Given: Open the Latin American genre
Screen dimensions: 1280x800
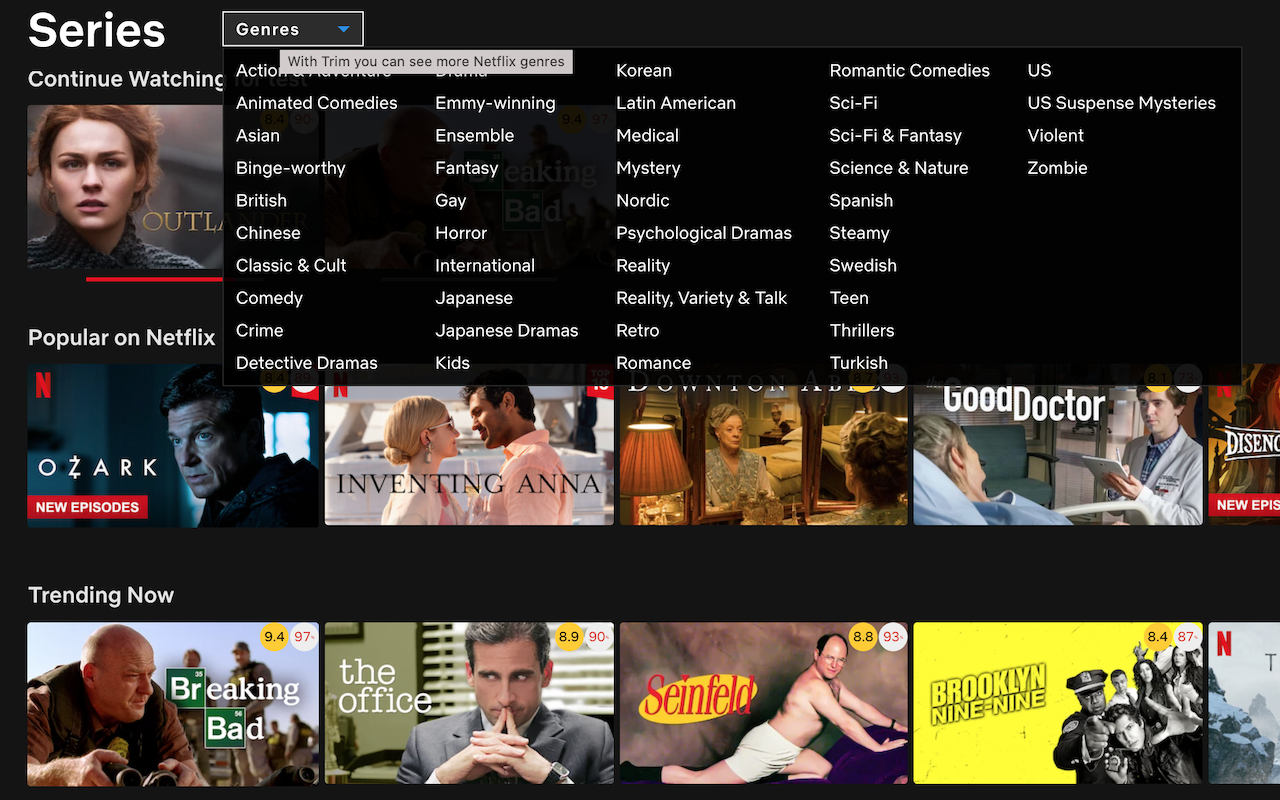Looking at the screenshot, I should click(676, 103).
